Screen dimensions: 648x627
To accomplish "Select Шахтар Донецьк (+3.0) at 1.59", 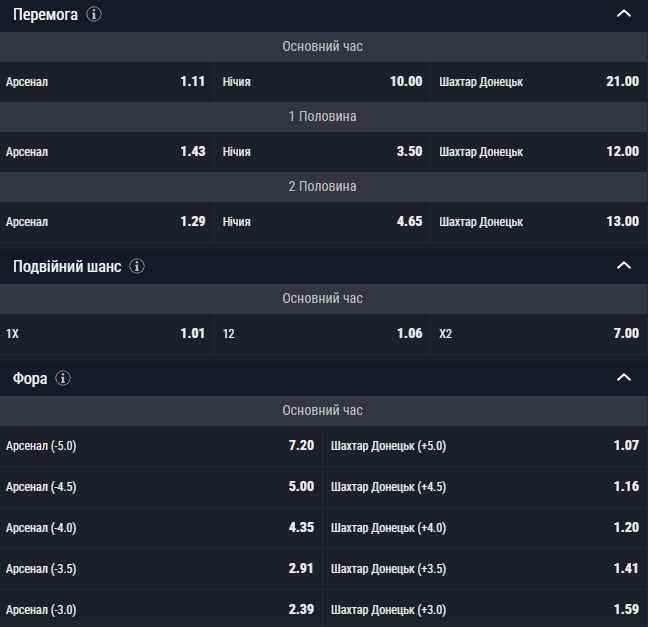I will (485, 609).
